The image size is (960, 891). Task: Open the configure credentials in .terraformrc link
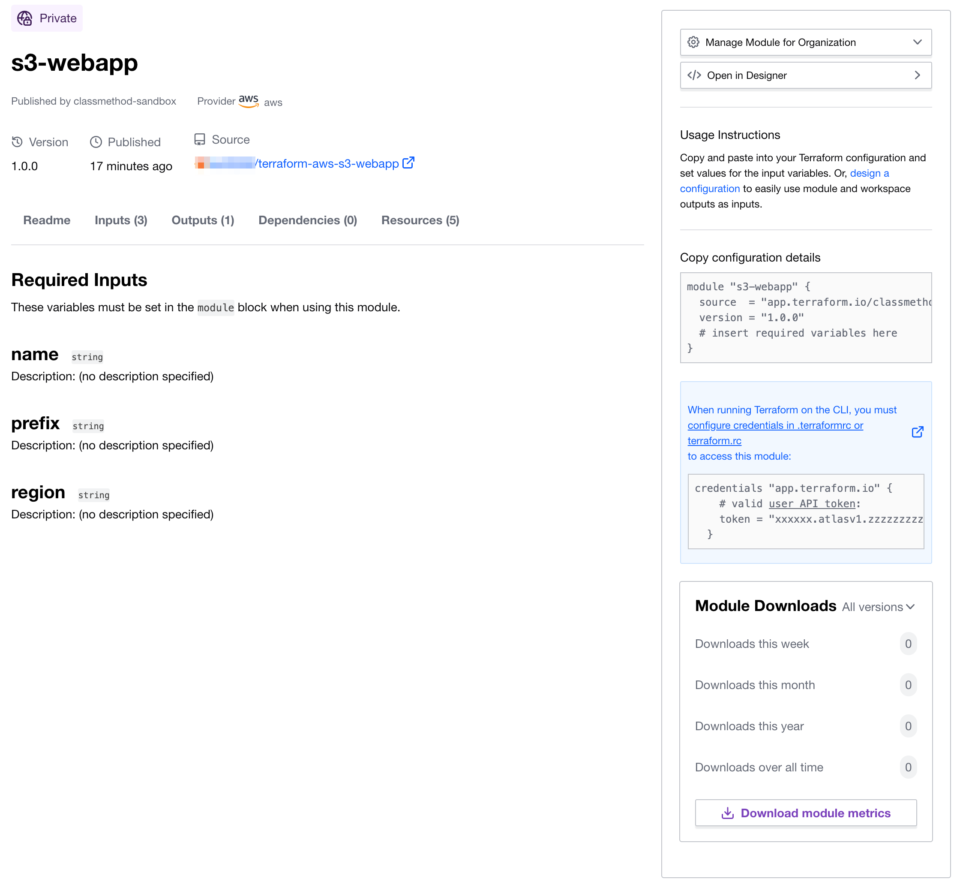pyautogui.click(x=775, y=433)
